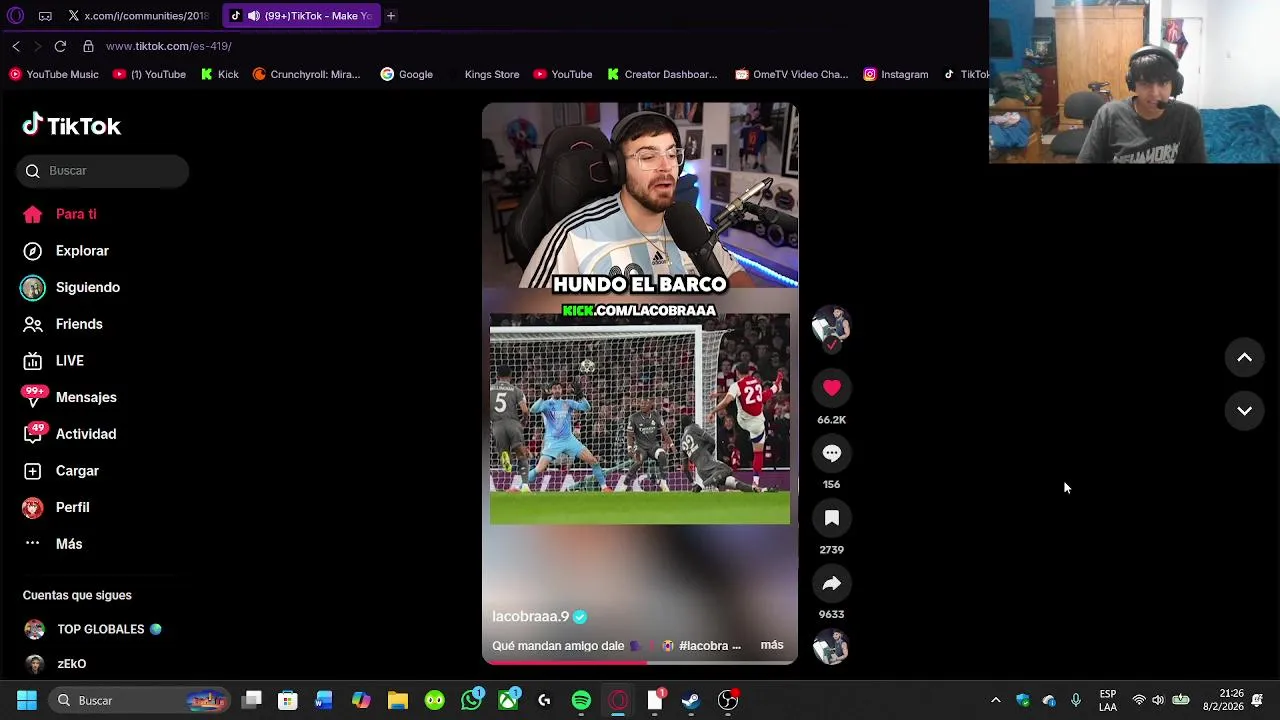Go back with the browser back arrow
The width and height of the screenshot is (1280, 720).
click(x=16, y=46)
